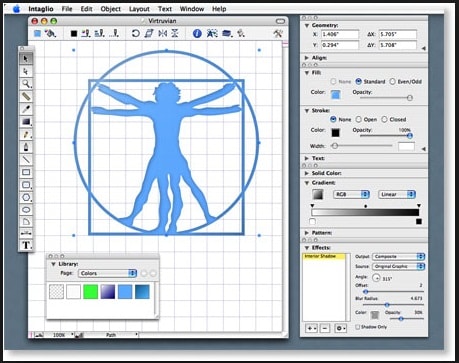Expand the Align section

coord(306,58)
